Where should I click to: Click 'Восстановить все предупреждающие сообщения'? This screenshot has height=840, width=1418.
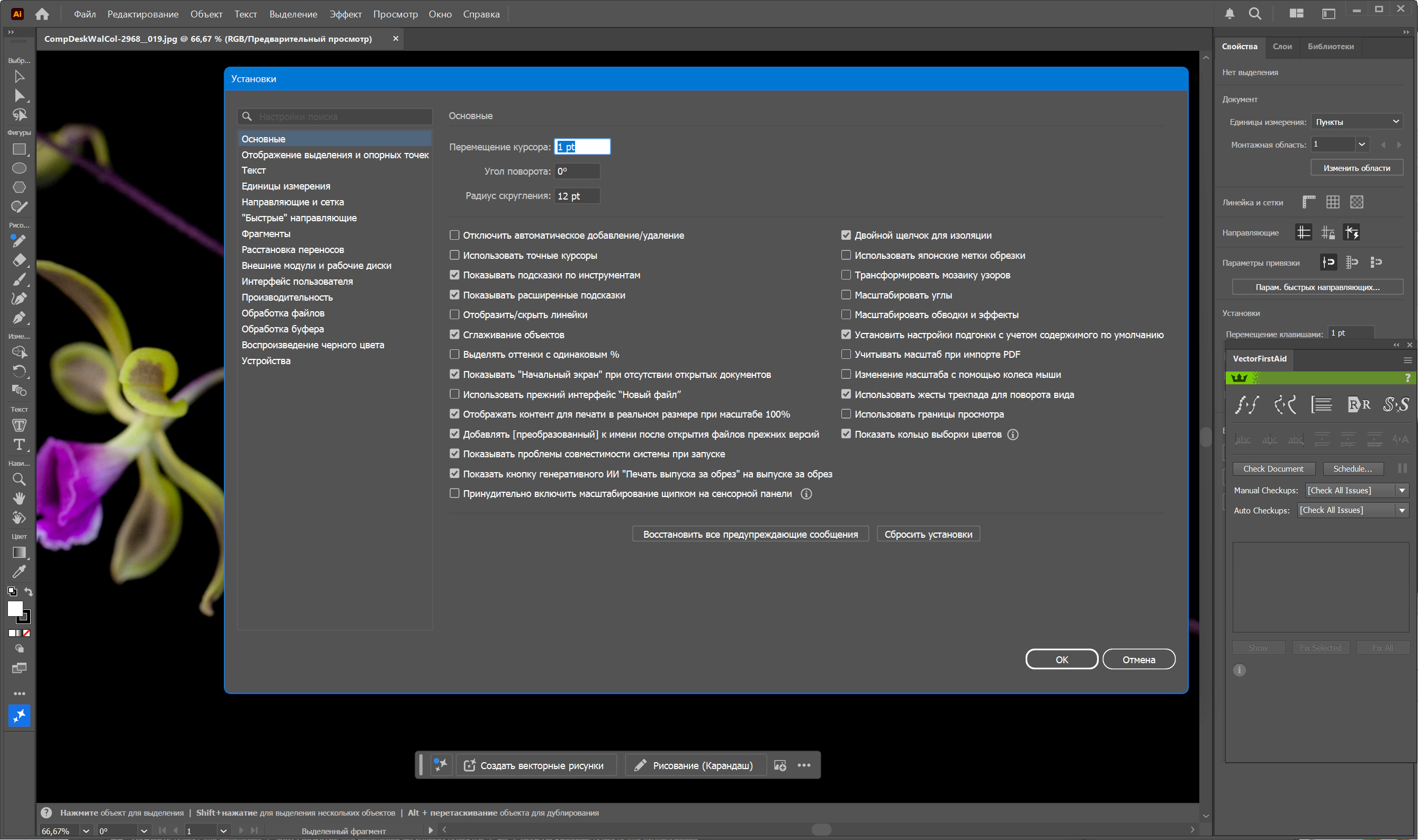click(750, 535)
